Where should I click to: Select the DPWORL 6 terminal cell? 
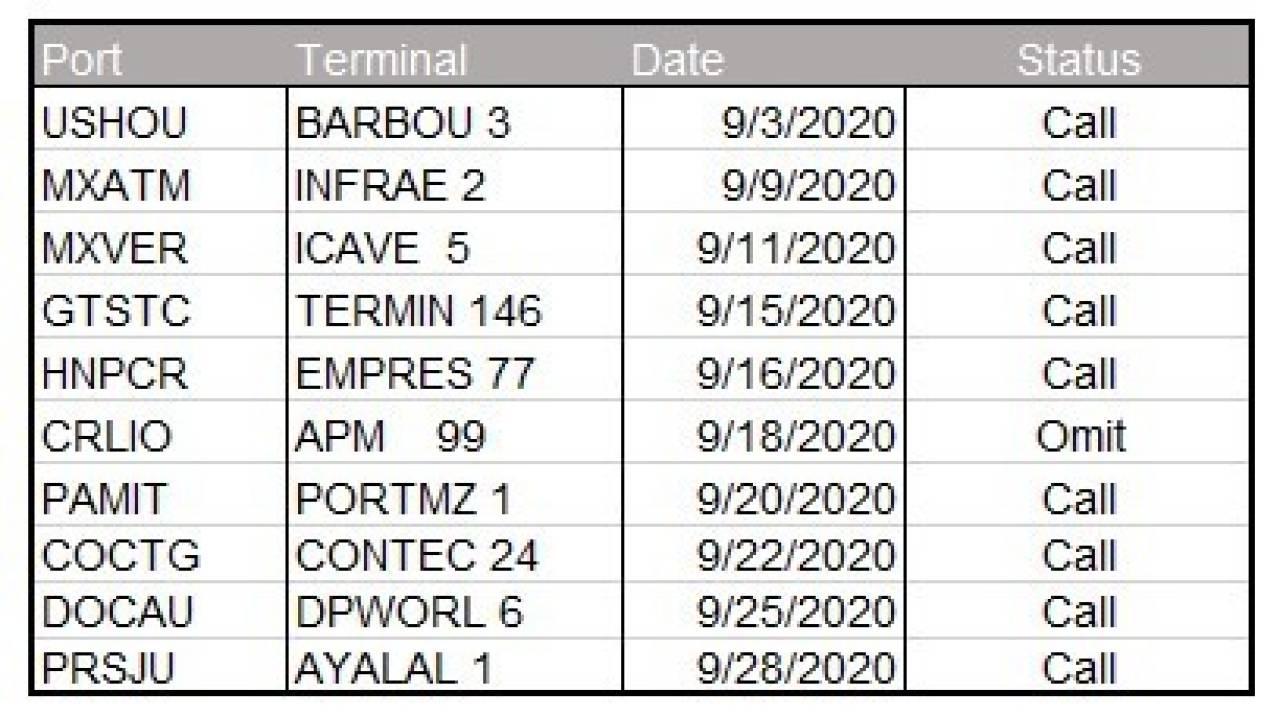coord(455,611)
